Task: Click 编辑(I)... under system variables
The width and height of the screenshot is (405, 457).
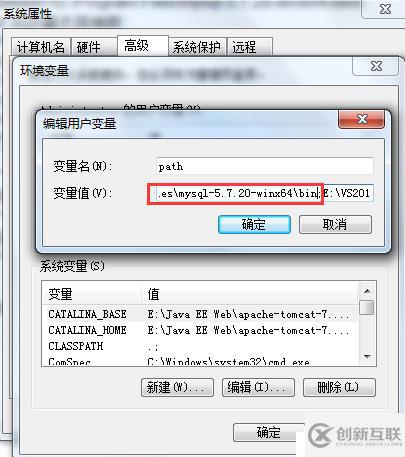Action: point(258,387)
